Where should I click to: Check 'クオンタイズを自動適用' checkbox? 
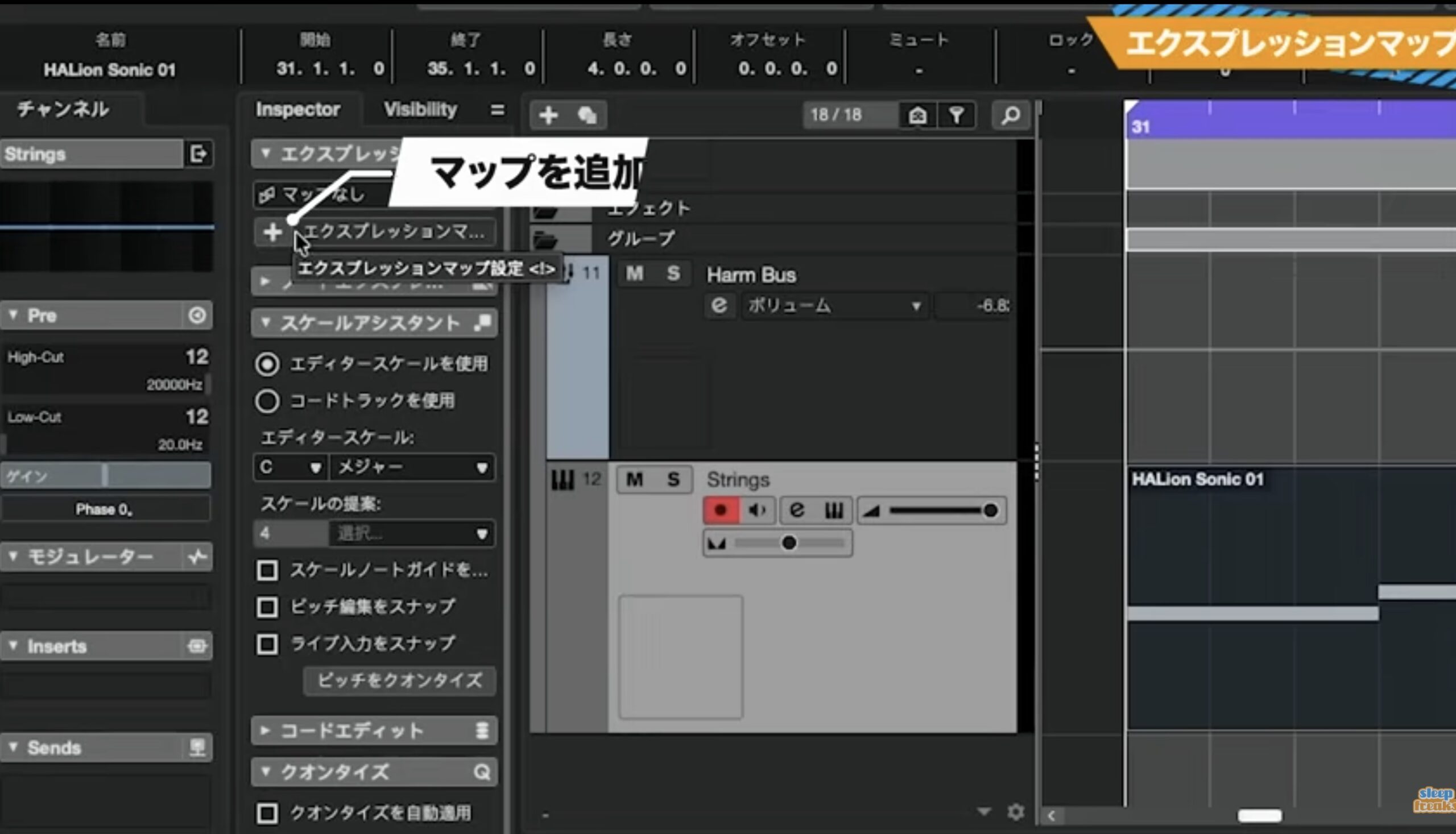click(x=267, y=813)
